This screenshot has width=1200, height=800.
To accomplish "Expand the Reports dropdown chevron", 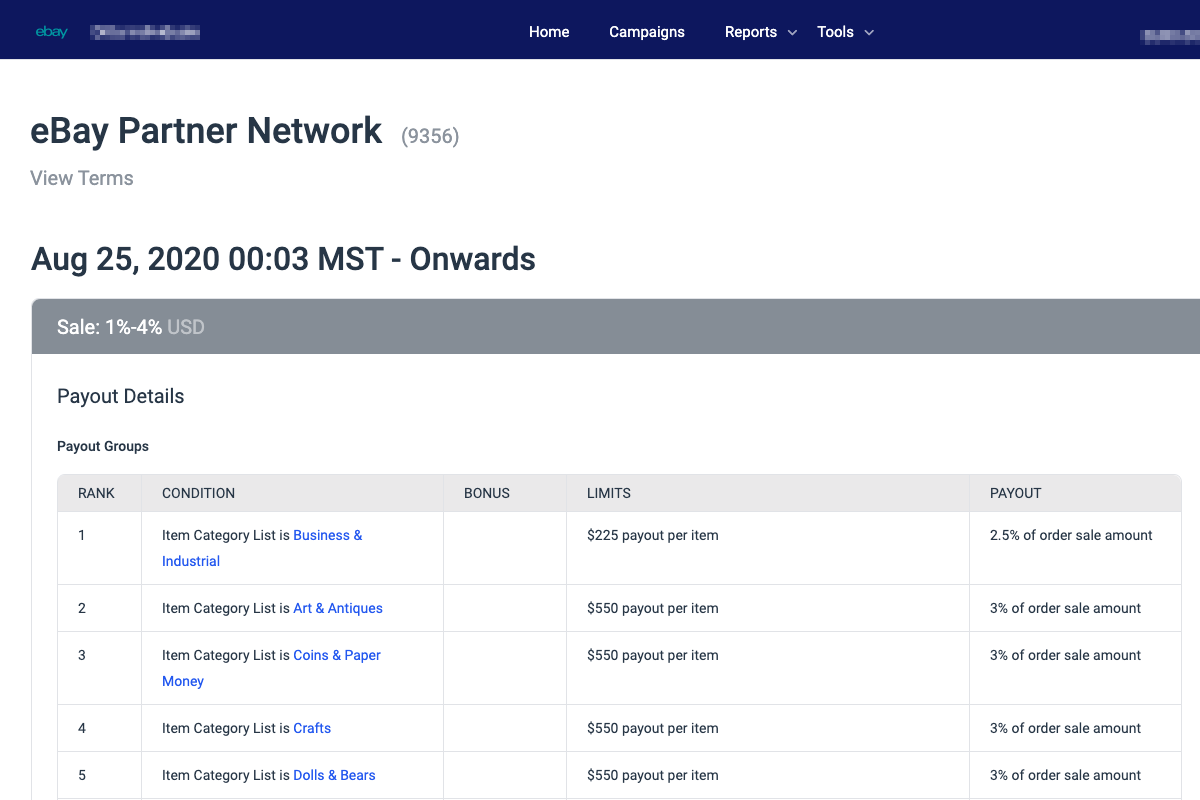I will [x=792, y=33].
